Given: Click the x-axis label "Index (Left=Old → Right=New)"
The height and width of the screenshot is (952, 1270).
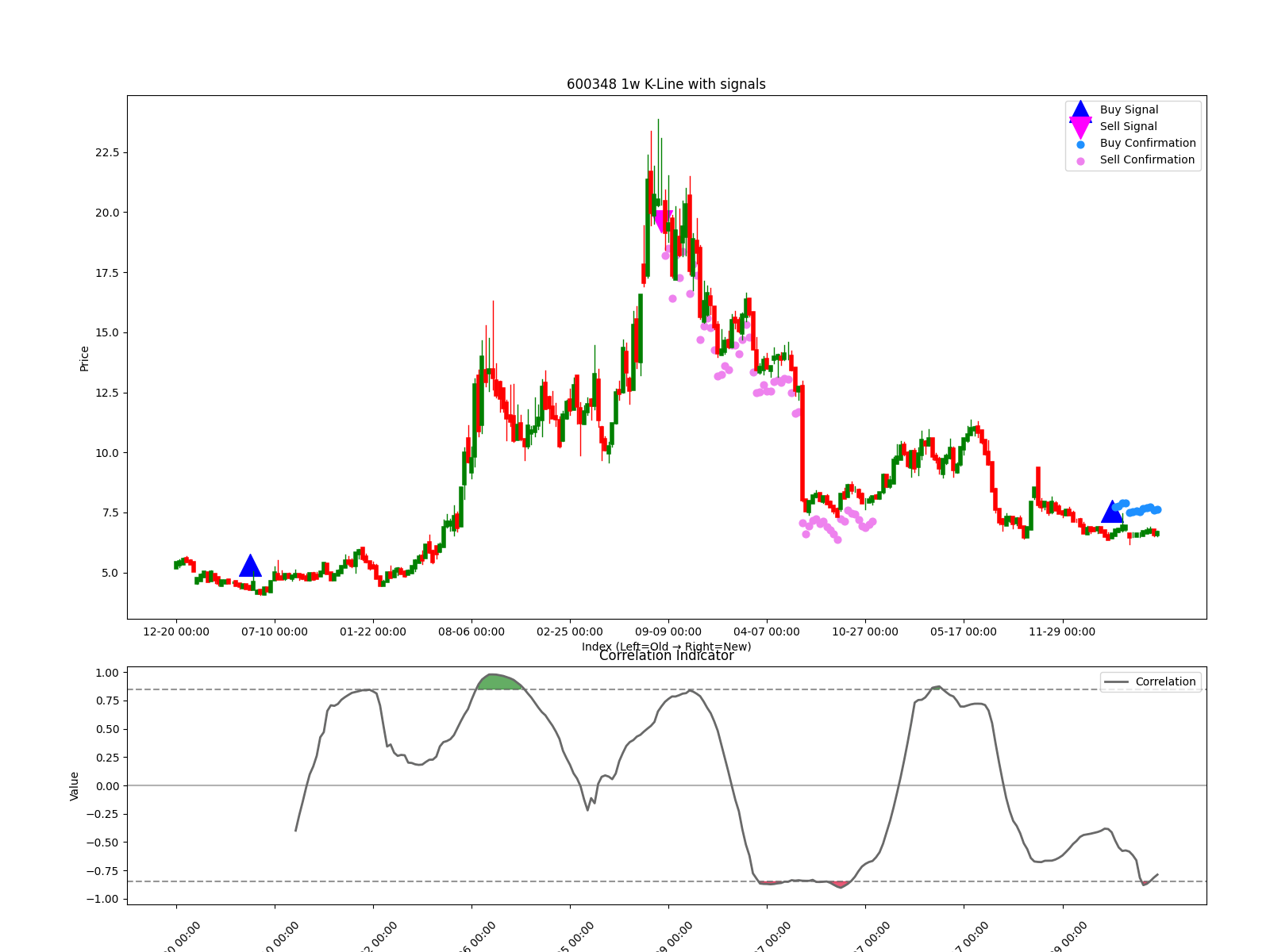Looking at the screenshot, I should [x=666, y=647].
